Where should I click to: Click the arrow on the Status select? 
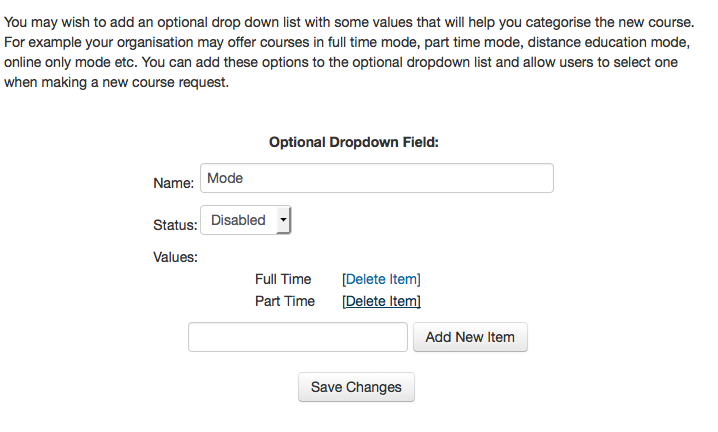point(283,219)
